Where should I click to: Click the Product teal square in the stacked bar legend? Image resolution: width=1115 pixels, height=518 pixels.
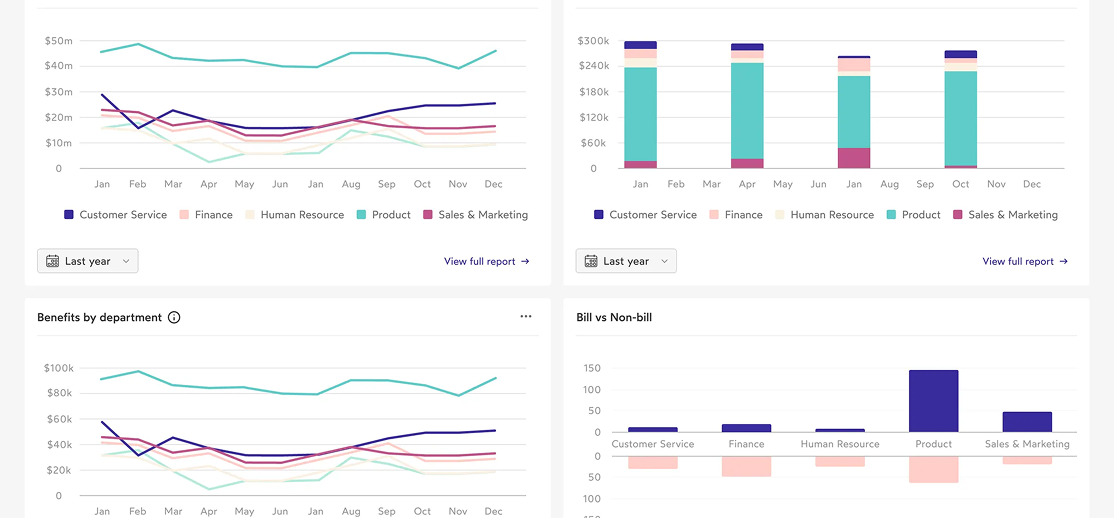(890, 215)
